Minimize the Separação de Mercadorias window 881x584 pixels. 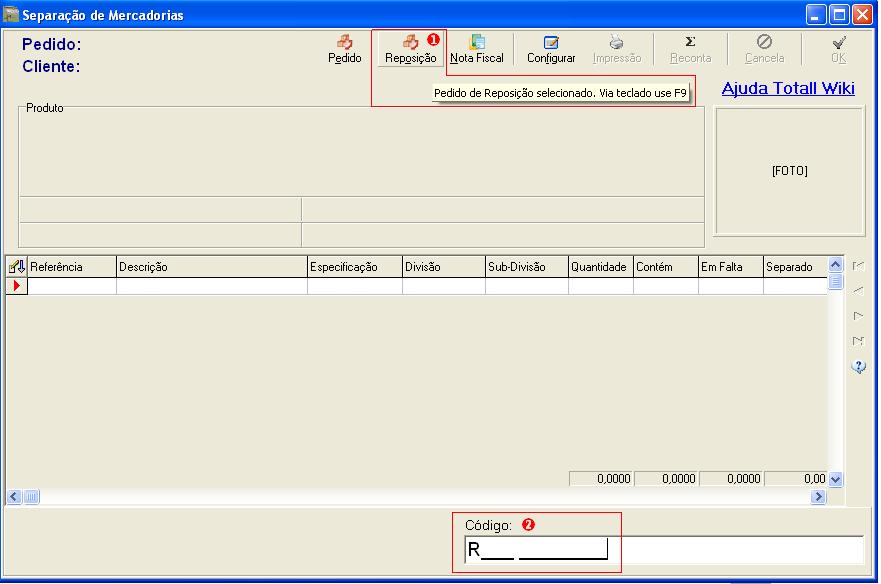(815, 15)
